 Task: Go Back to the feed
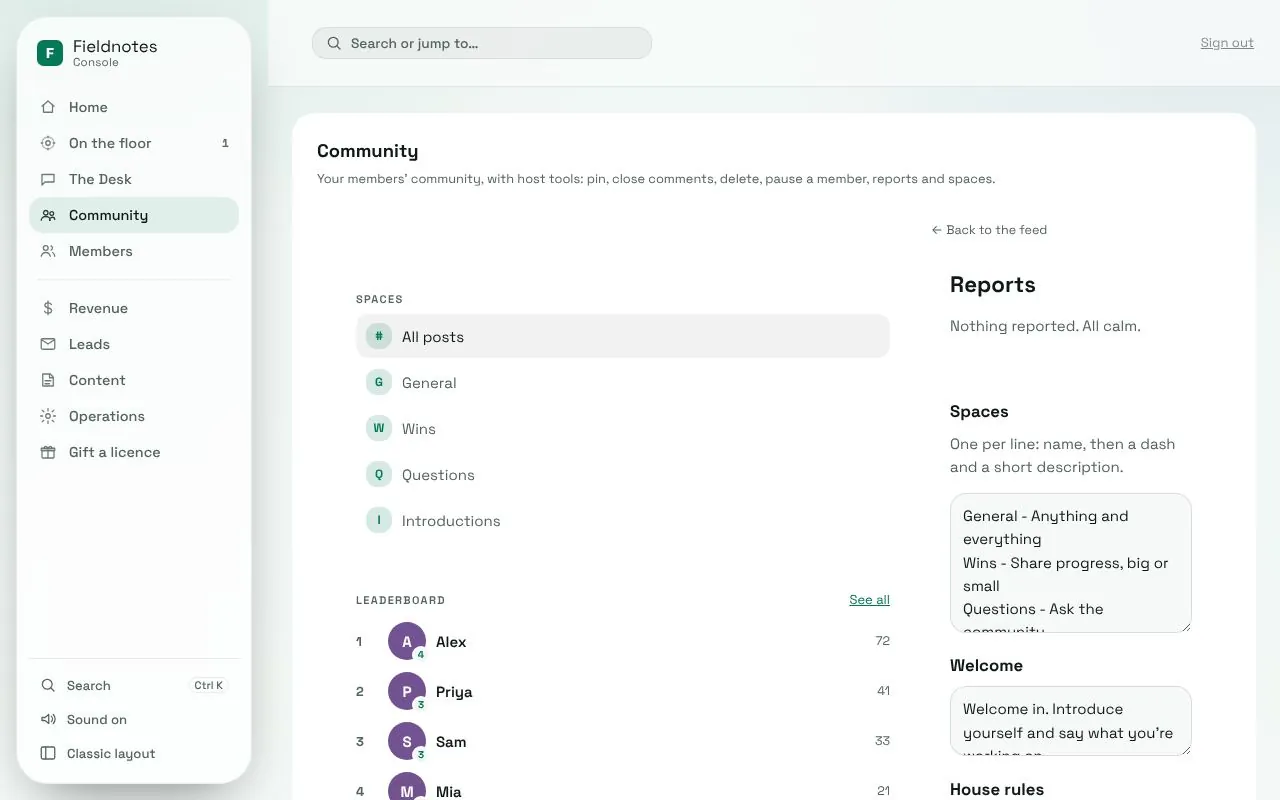point(989,230)
